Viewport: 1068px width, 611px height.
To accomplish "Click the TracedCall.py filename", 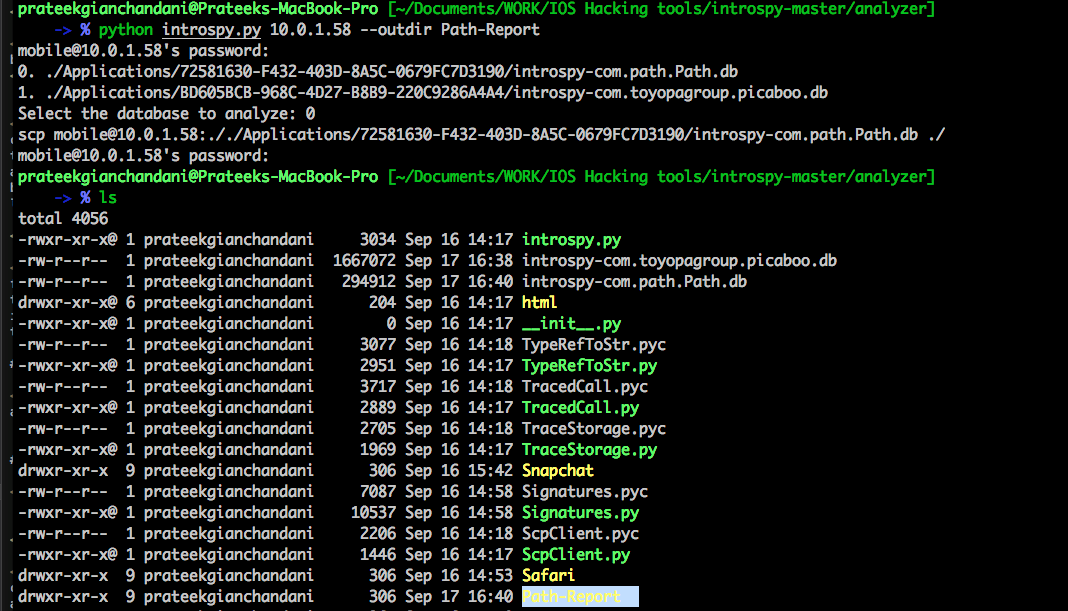I will pos(580,407).
